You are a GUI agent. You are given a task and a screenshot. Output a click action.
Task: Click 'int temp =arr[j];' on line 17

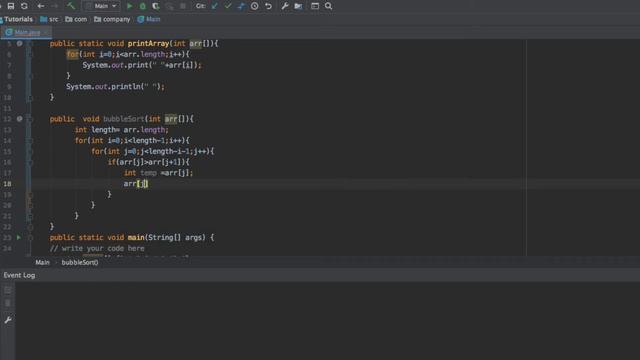[158, 173]
